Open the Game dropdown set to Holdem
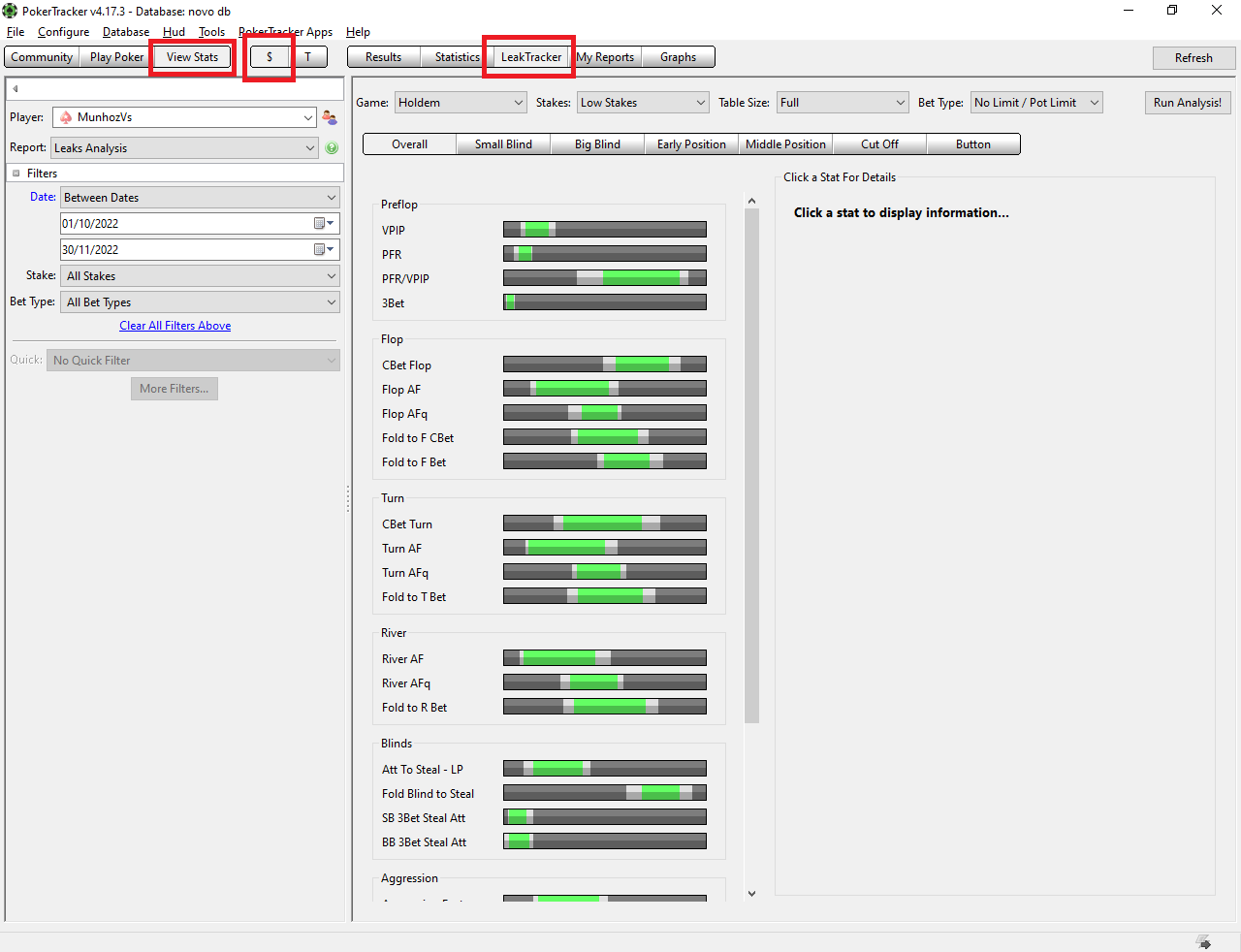Viewport: 1241px width, 952px height. (461, 103)
